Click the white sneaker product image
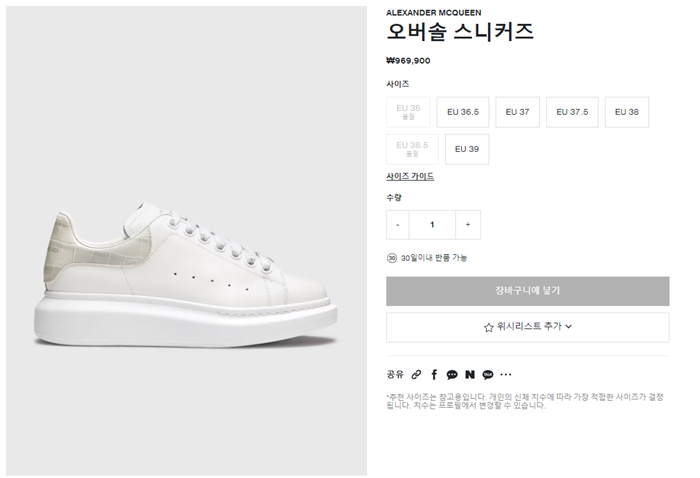The height and width of the screenshot is (478, 700). pyautogui.click(x=185, y=270)
